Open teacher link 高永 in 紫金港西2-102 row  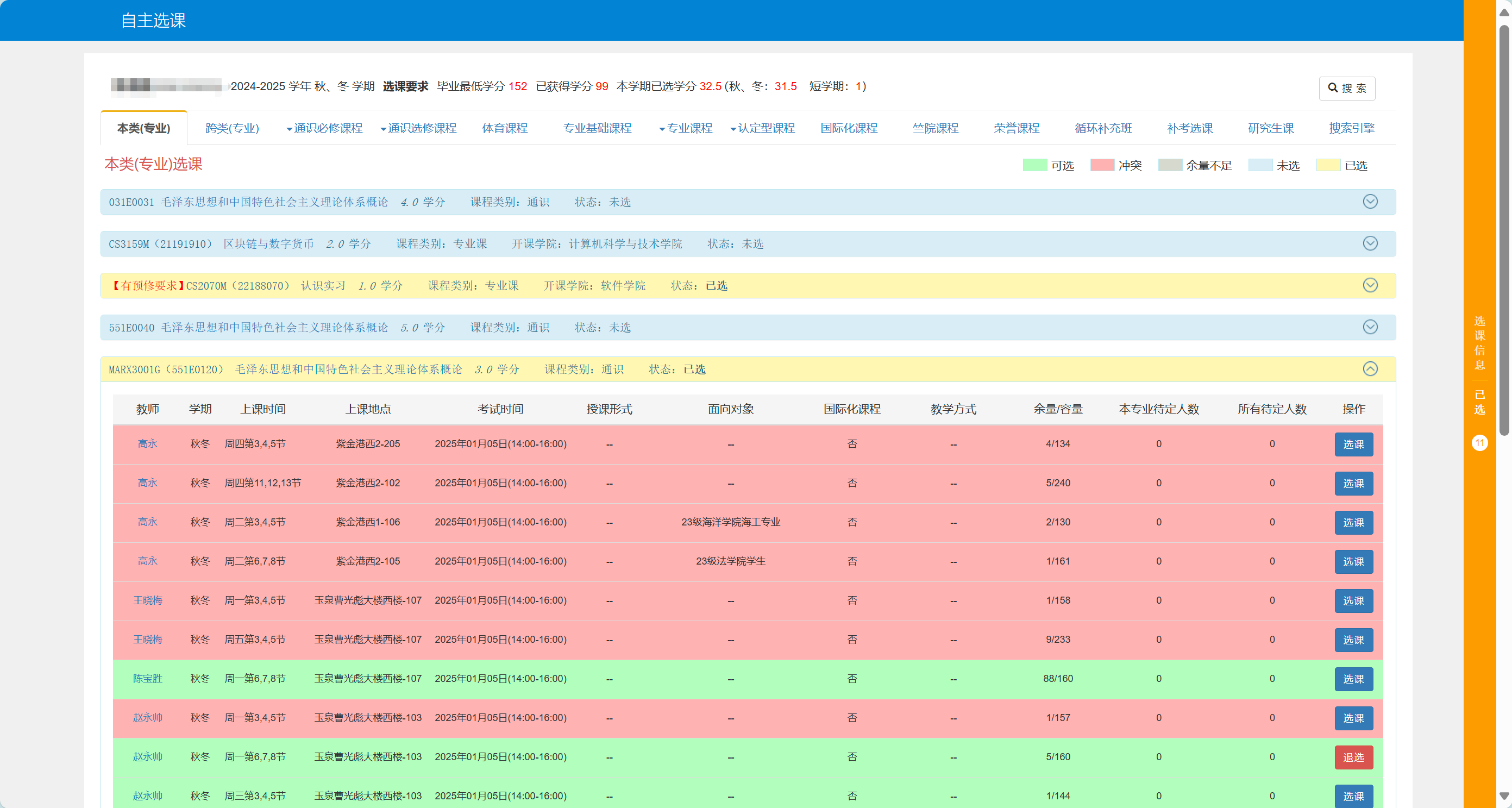pyautogui.click(x=147, y=483)
